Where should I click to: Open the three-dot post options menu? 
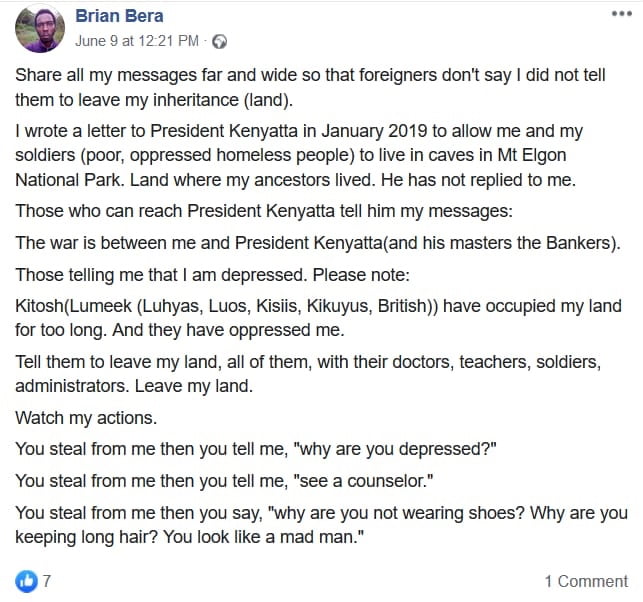(620, 13)
